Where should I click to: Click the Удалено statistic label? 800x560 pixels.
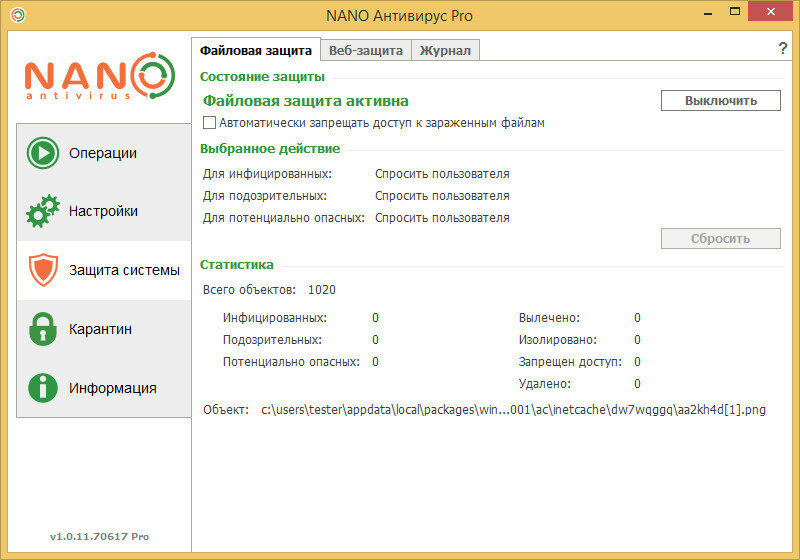(x=544, y=384)
